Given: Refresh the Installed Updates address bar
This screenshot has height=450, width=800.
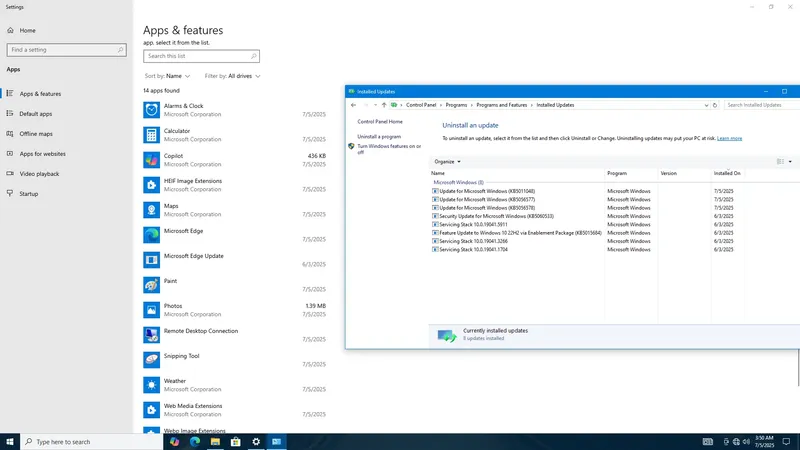Looking at the screenshot, I should click(x=715, y=105).
